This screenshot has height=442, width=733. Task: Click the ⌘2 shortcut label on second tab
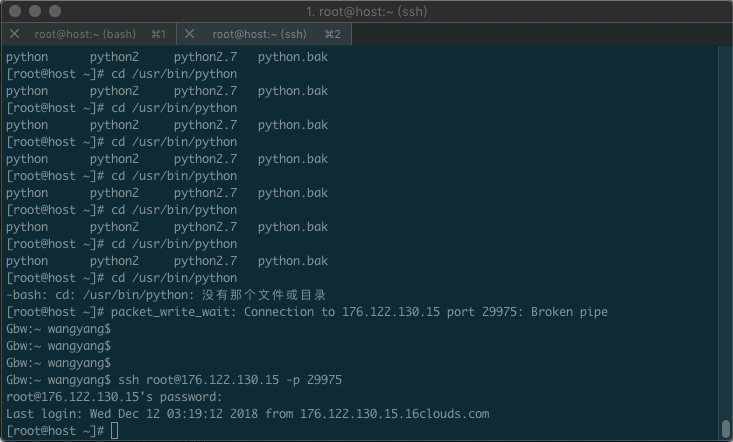(333, 34)
